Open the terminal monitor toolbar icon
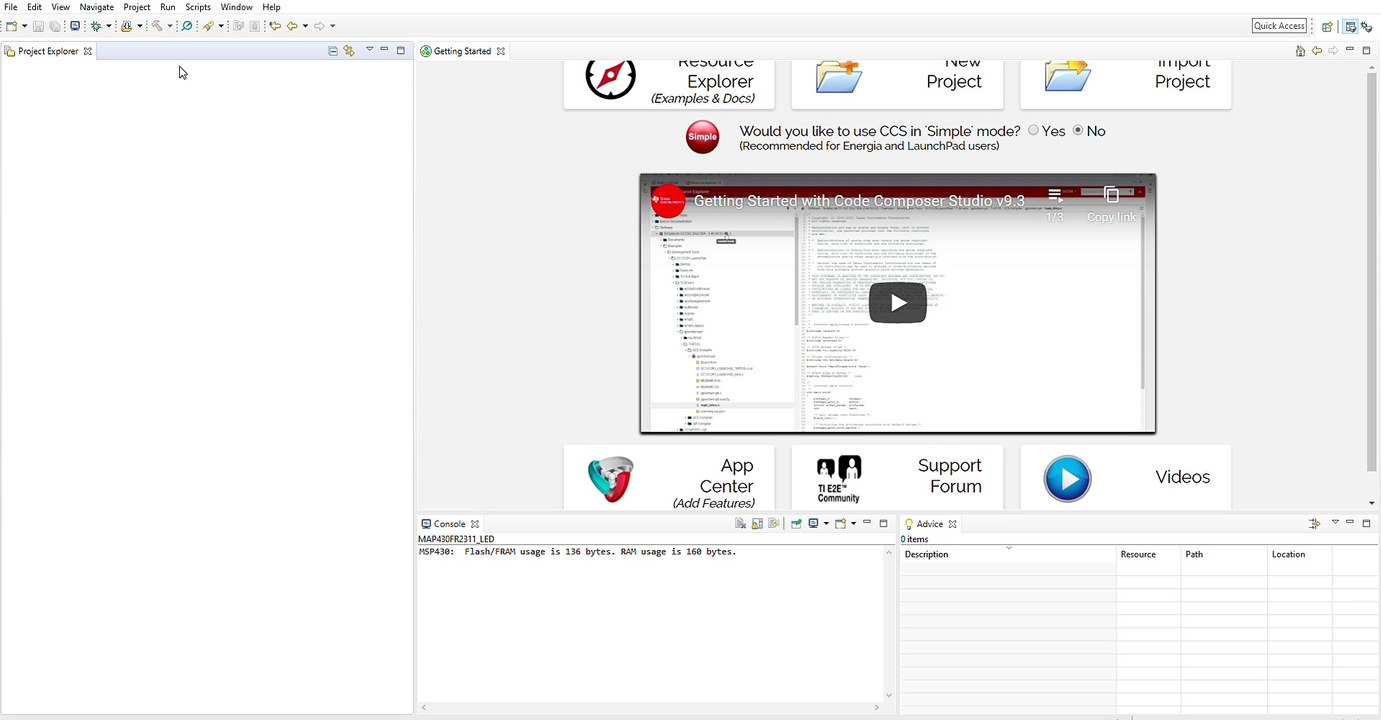The width and height of the screenshot is (1381, 720). (75, 26)
